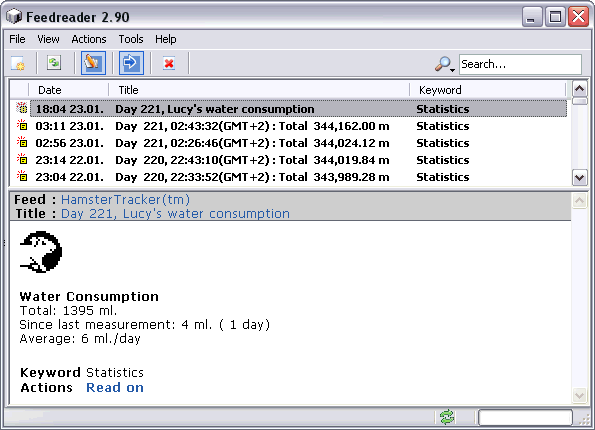Open the Tools menu
This screenshot has height=430, width=595.
pyautogui.click(x=131, y=39)
